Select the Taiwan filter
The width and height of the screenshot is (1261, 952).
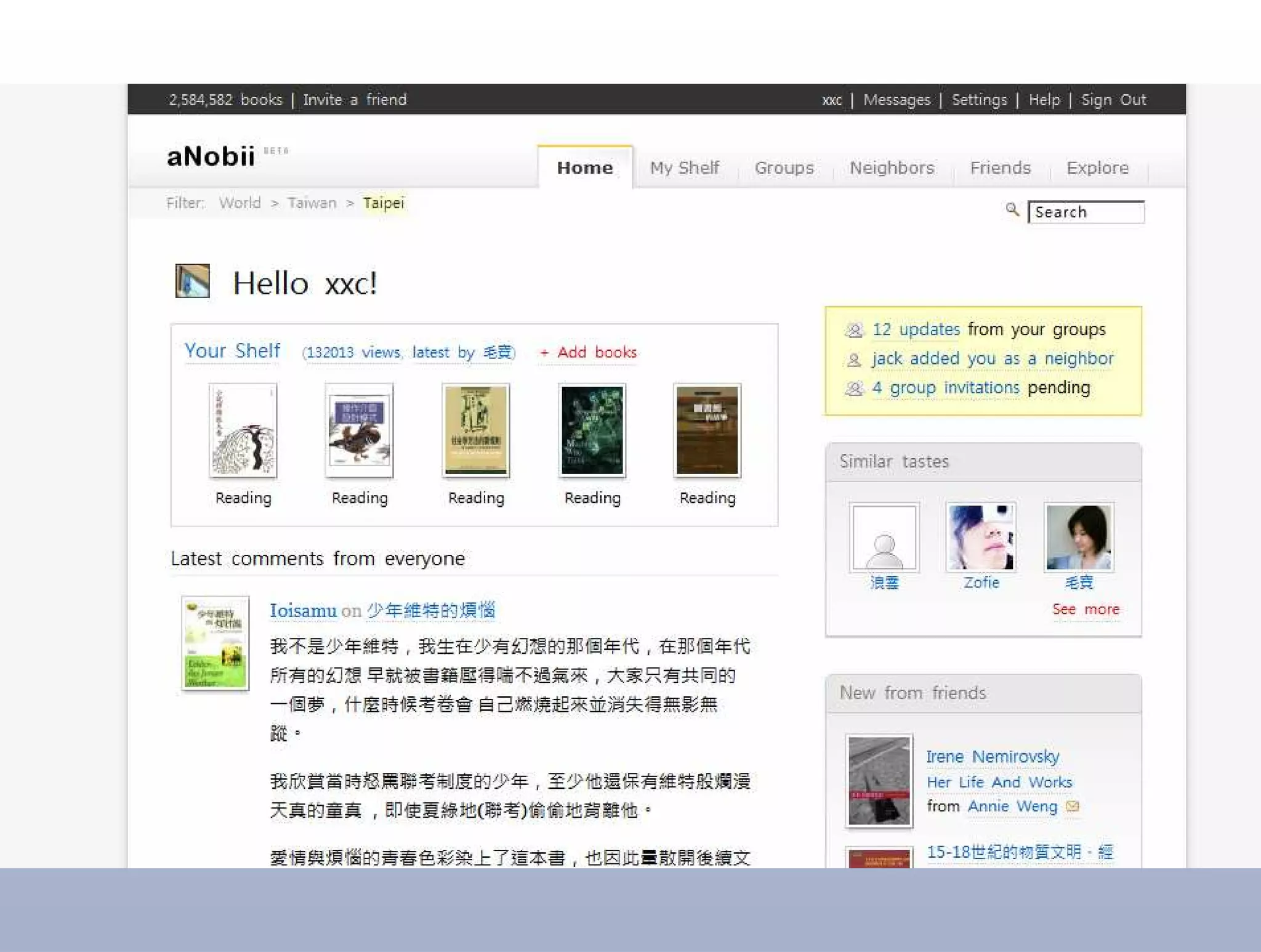[312, 203]
